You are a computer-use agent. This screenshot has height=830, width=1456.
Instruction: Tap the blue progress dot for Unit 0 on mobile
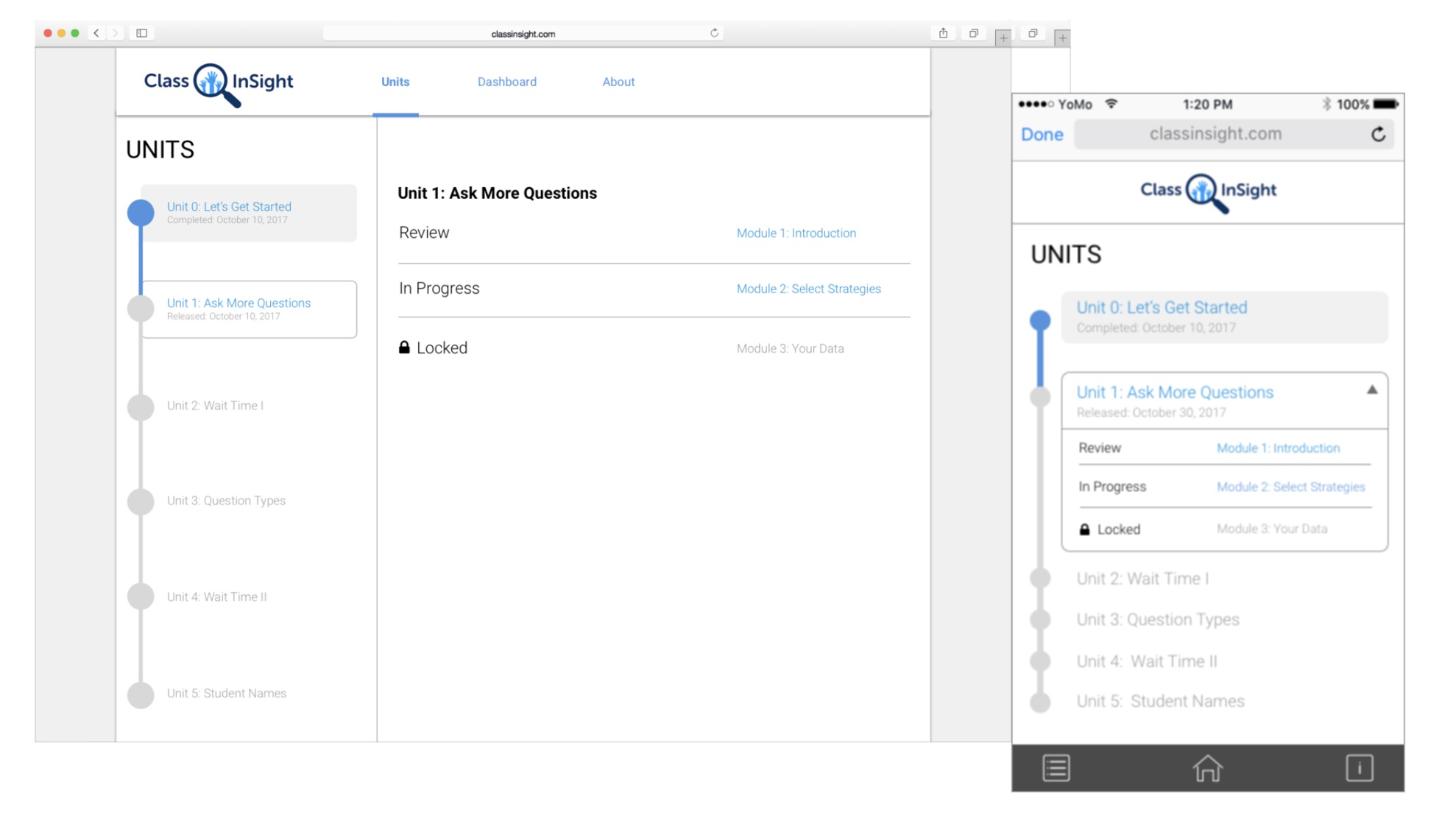1040,320
